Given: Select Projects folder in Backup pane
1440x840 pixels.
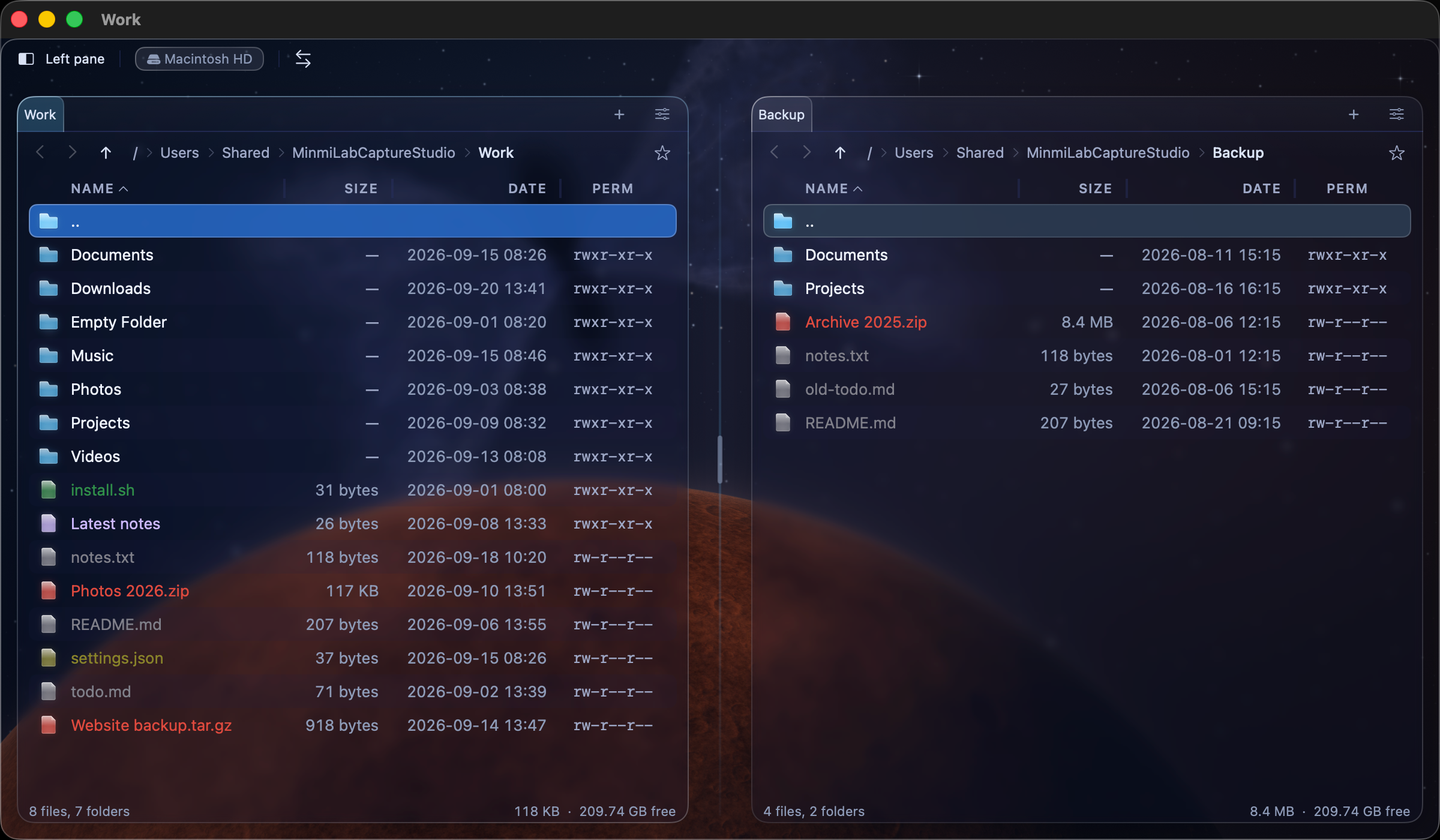Looking at the screenshot, I should coord(1087,289).
